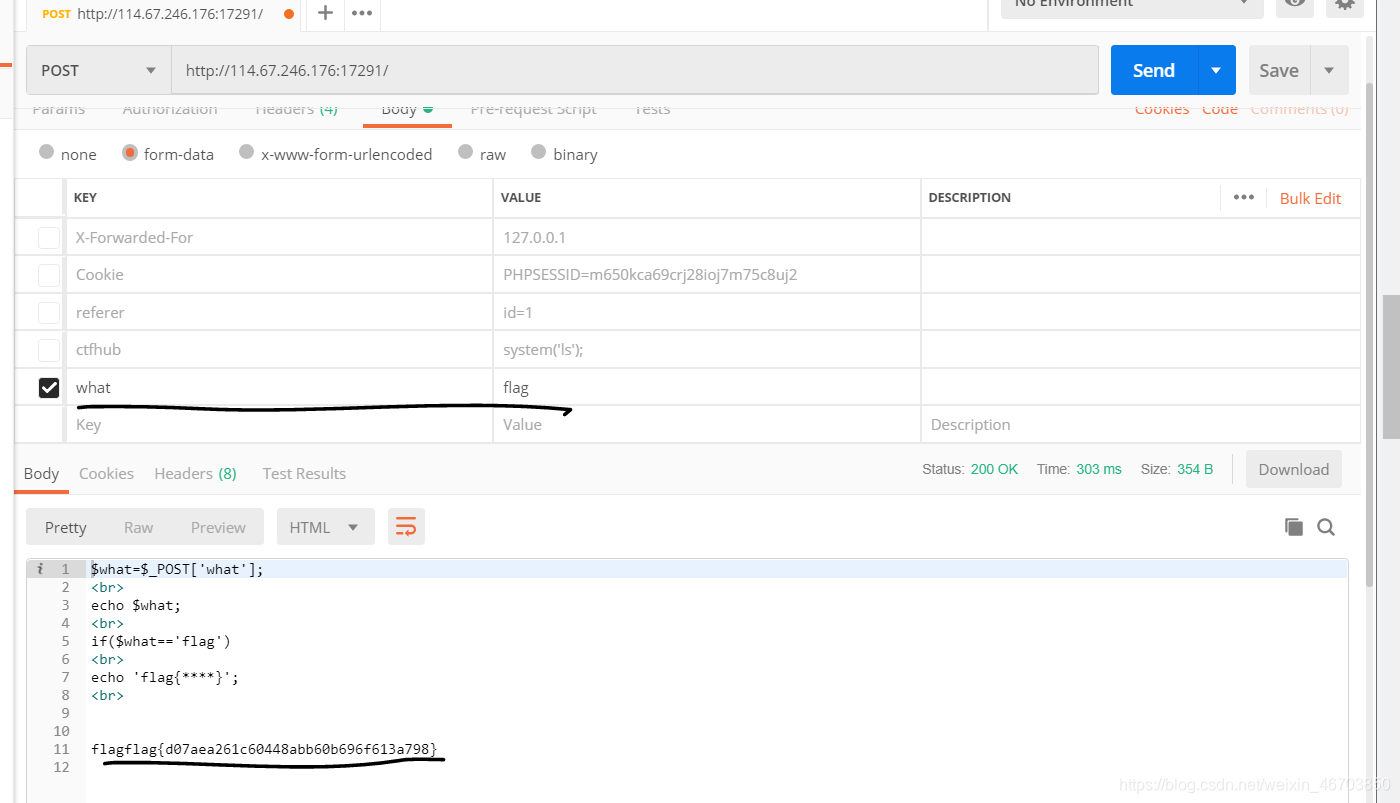Switch to the Headers (4) request tab
Screen dimensions: 1400x803
pyautogui.click(x=296, y=109)
